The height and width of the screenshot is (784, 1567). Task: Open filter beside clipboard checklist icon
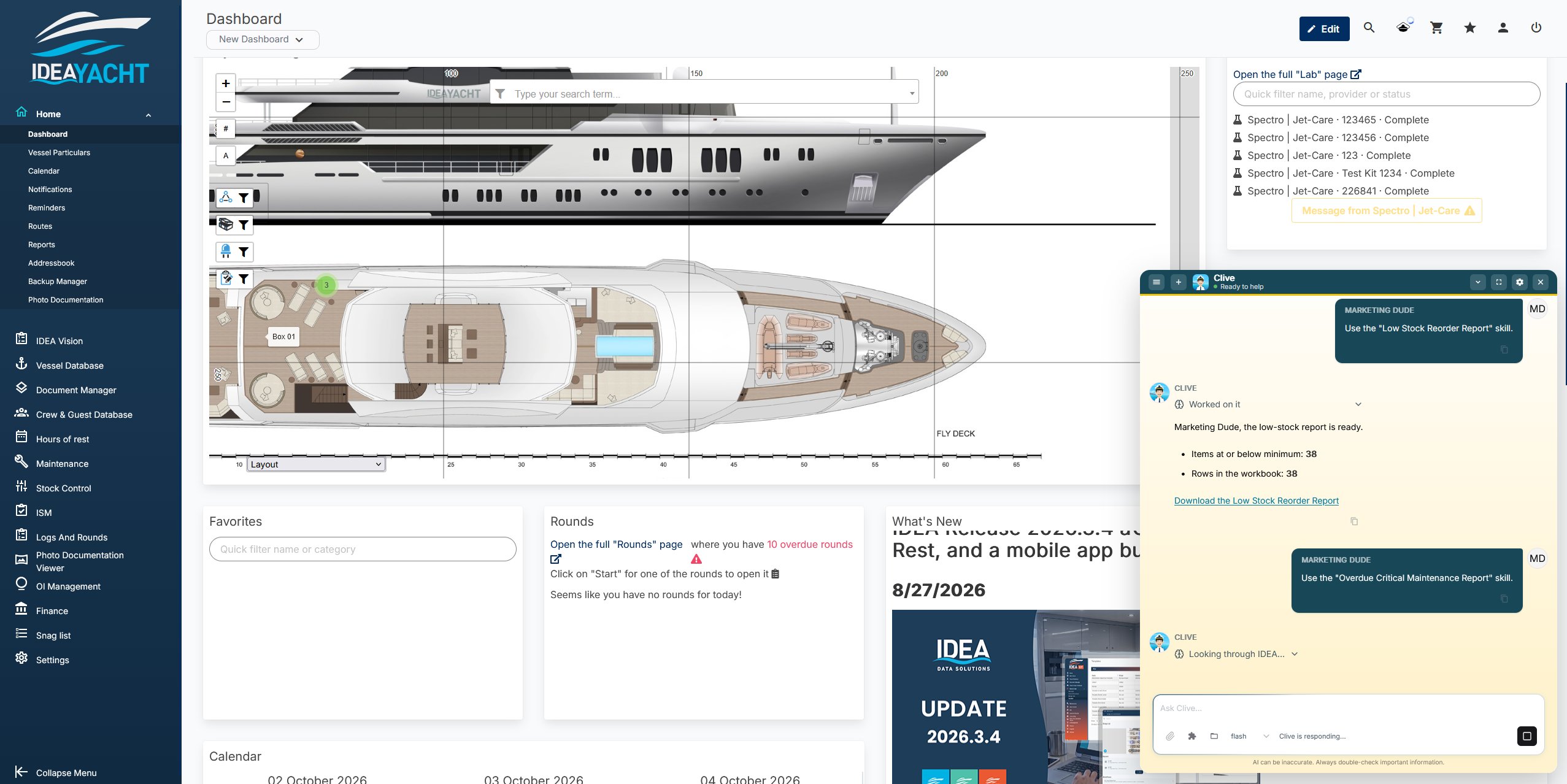click(x=244, y=279)
